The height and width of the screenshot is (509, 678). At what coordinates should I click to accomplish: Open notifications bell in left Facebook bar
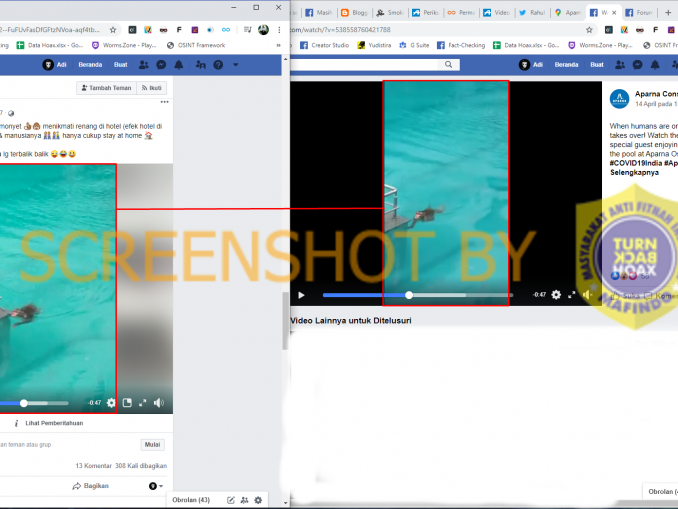(x=179, y=65)
